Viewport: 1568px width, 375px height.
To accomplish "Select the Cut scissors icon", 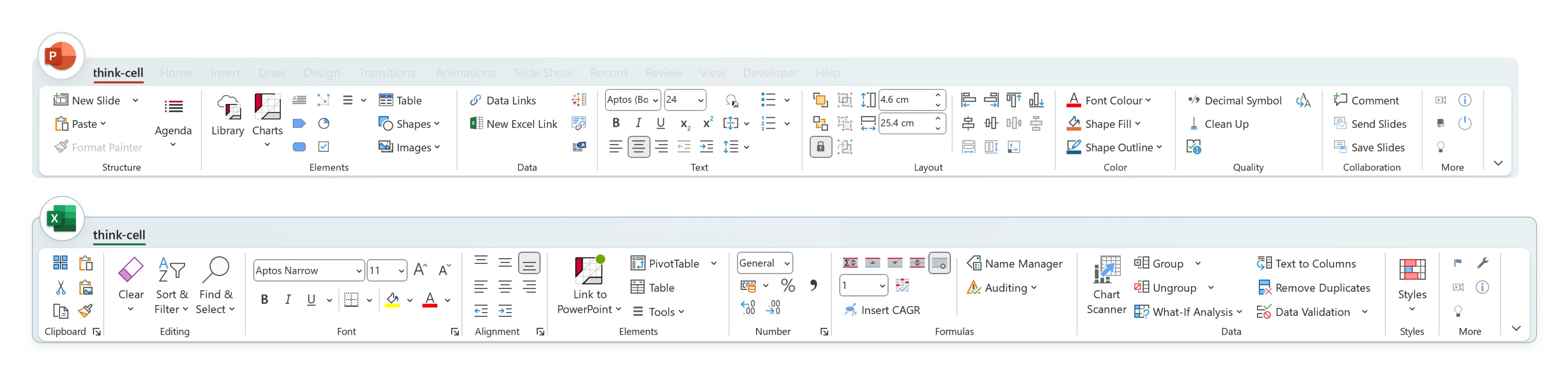I will 60,287.
